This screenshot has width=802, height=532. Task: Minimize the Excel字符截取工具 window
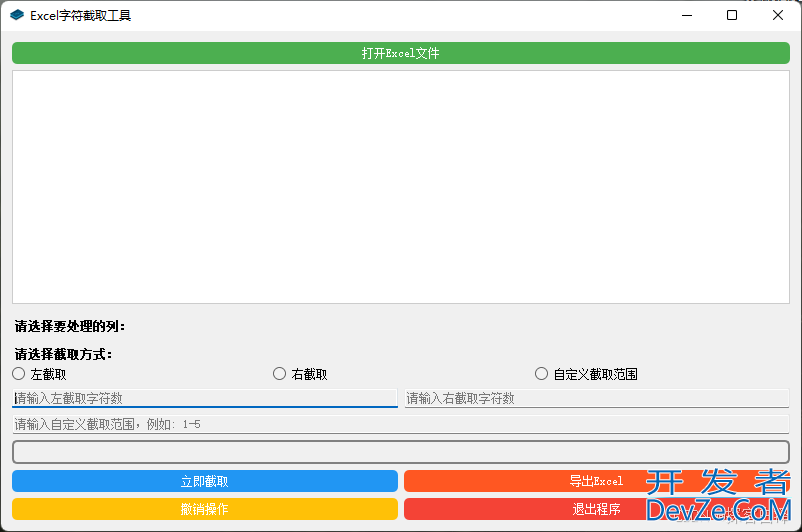pos(686,16)
